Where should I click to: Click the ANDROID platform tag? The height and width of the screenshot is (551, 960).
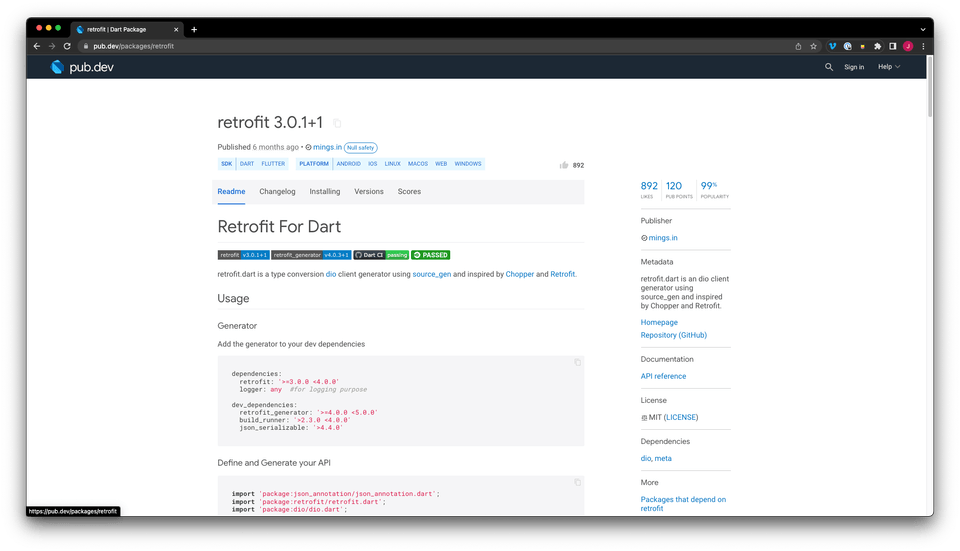click(348, 164)
